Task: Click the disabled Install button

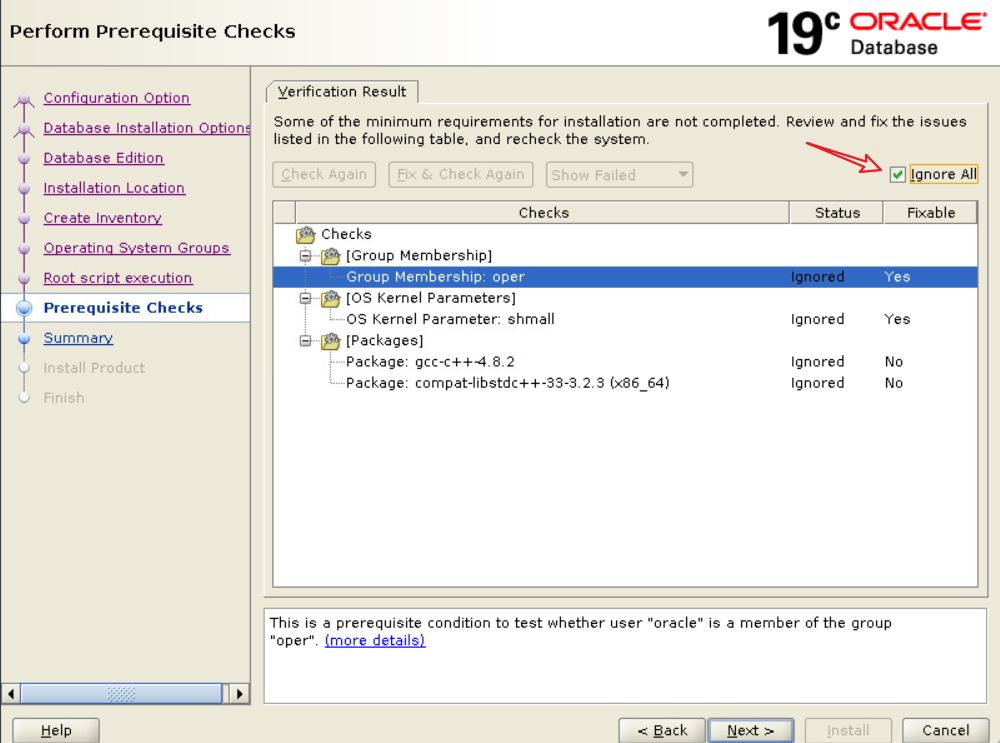Action: (x=848, y=730)
